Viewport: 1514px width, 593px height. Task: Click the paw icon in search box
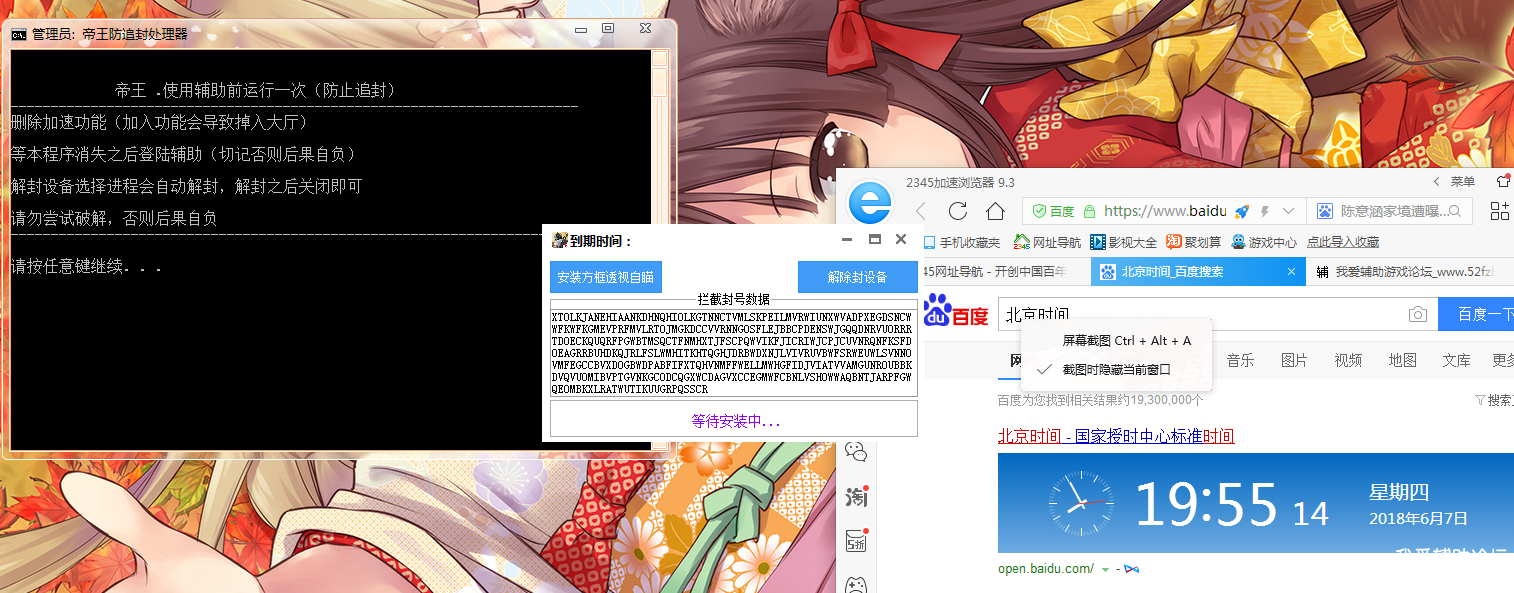[x=1324, y=211]
